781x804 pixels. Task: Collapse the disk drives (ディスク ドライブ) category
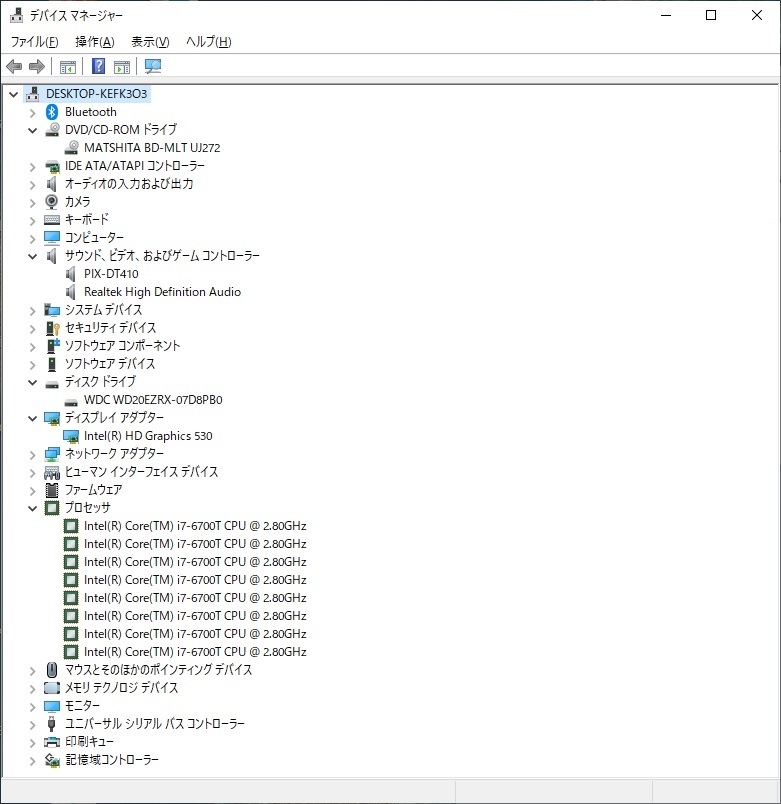[33, 383]
